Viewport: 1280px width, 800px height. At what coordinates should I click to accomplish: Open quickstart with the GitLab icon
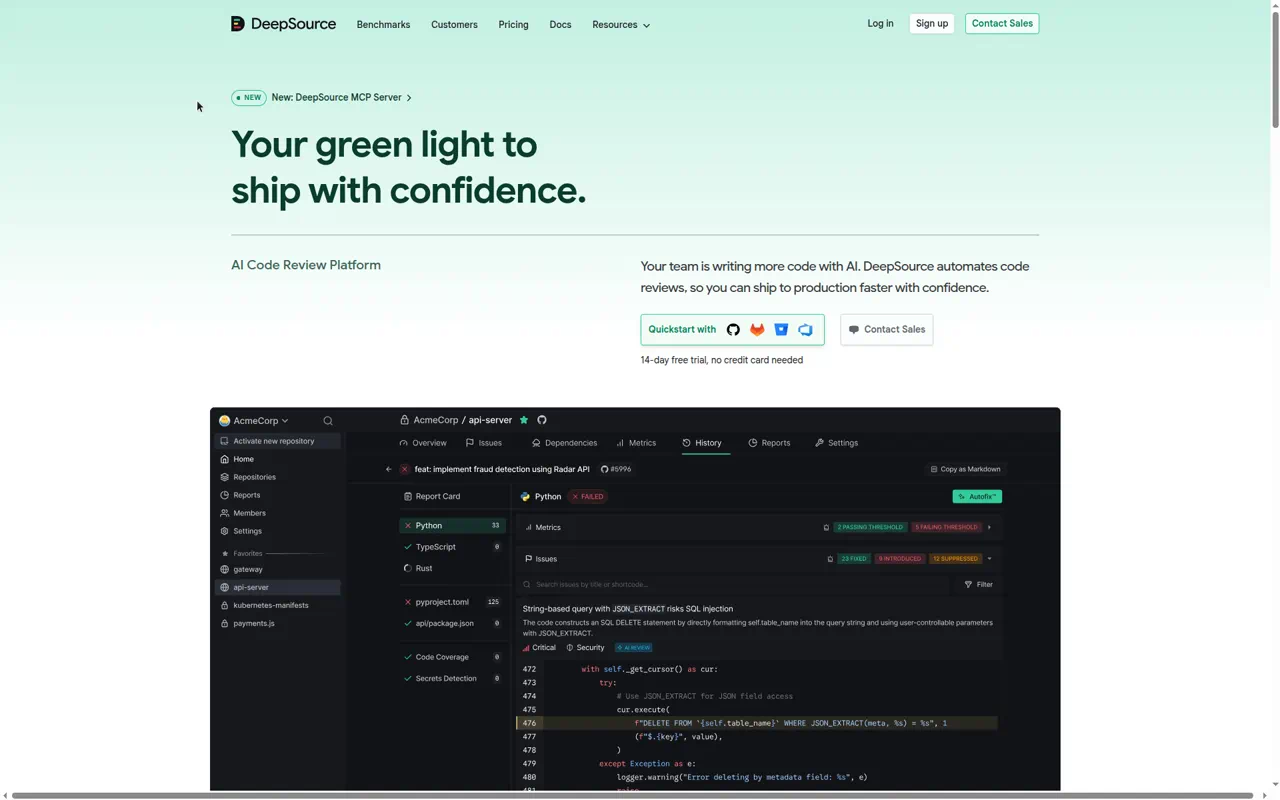(x=757, y=330)
